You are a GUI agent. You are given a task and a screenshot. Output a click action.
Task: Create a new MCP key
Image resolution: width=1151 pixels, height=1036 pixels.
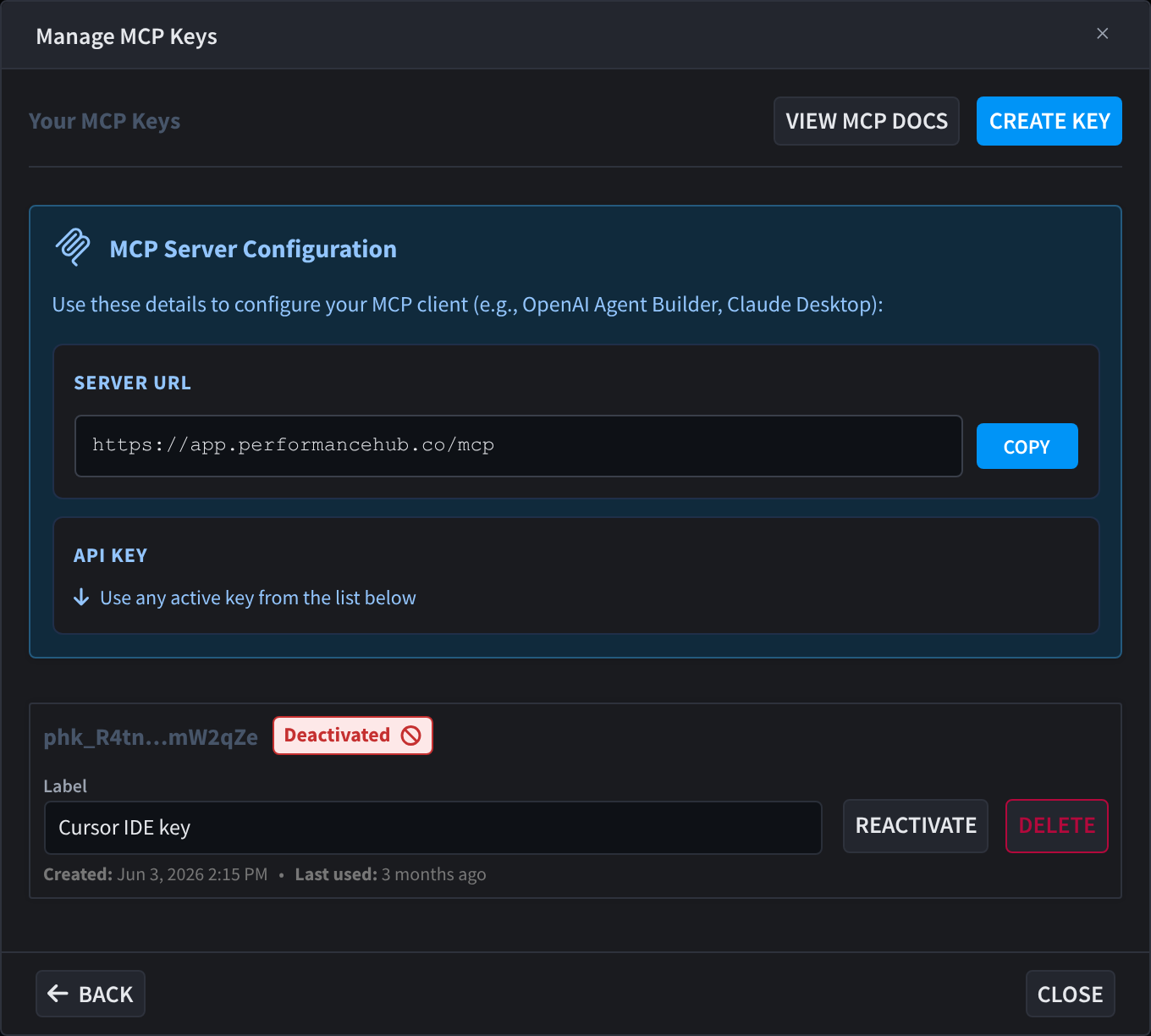(x=1049, y=121)
